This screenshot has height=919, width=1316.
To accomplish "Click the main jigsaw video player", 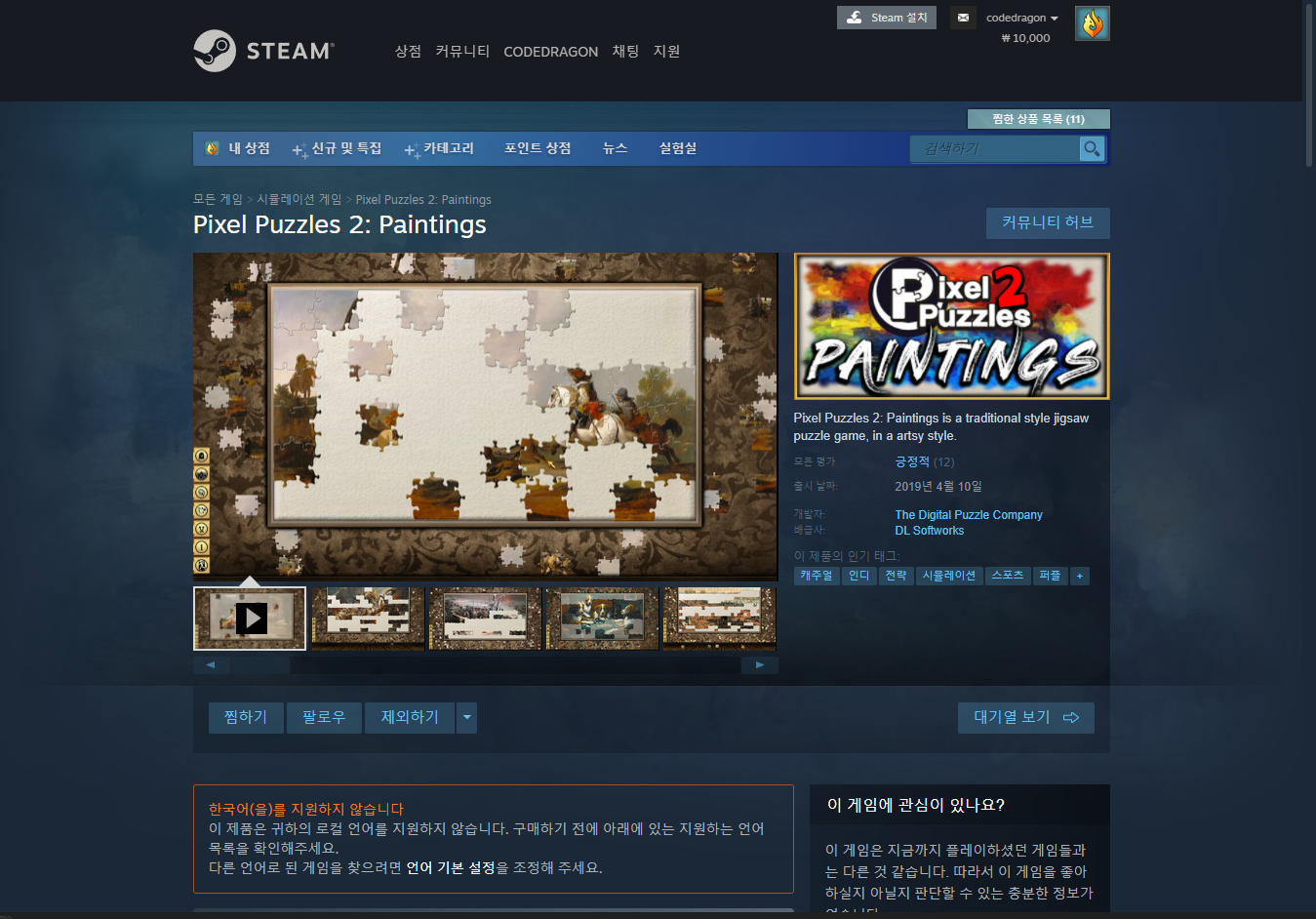I will (x=485, y=416).
